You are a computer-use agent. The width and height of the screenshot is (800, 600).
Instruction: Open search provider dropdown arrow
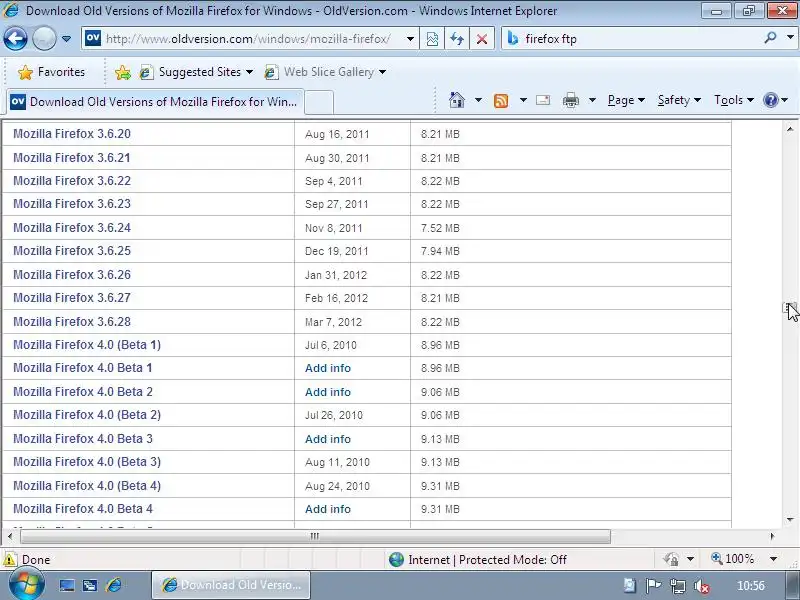790,38
